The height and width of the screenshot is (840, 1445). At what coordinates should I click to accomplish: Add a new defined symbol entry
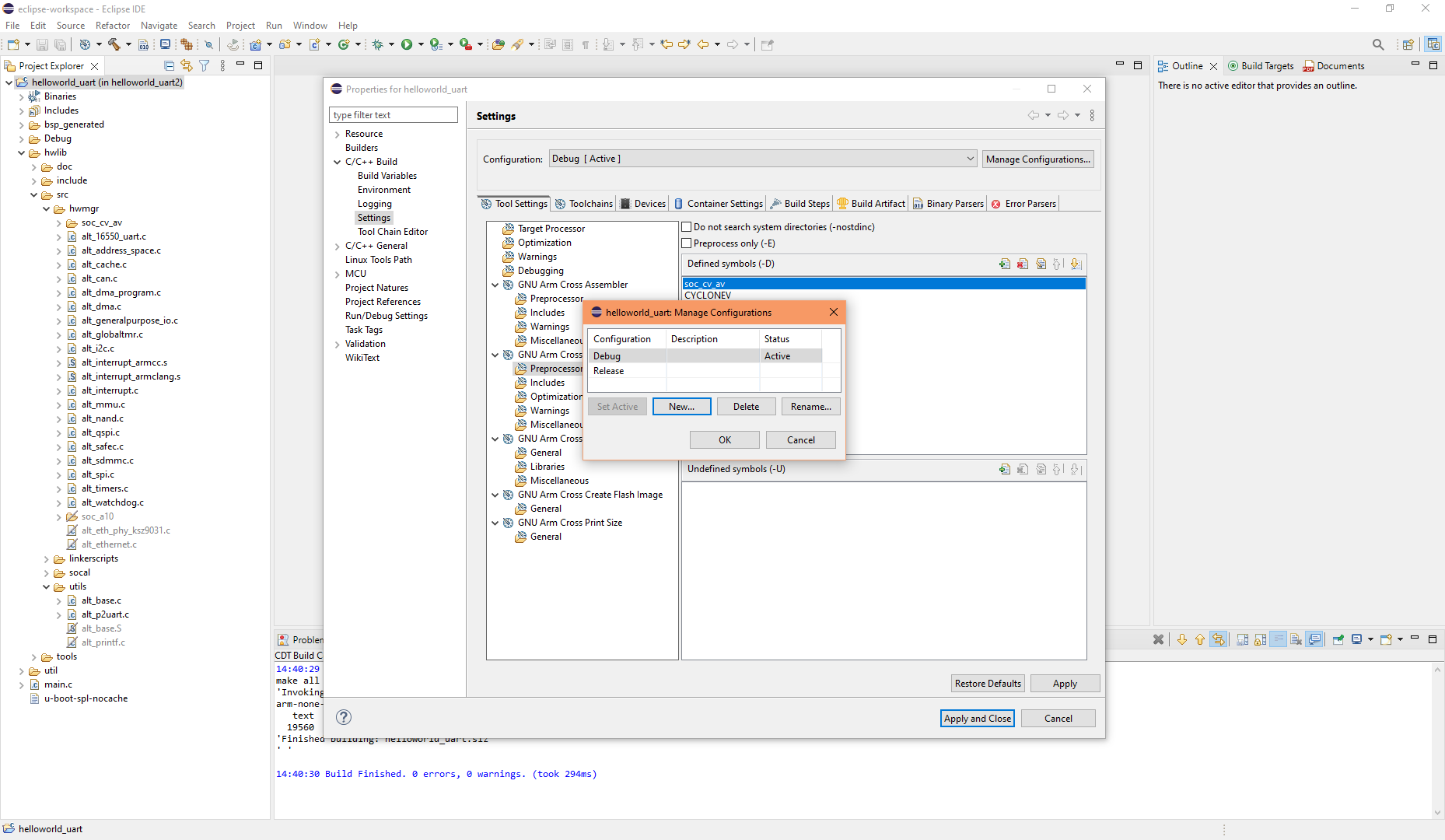(1004, 264)
